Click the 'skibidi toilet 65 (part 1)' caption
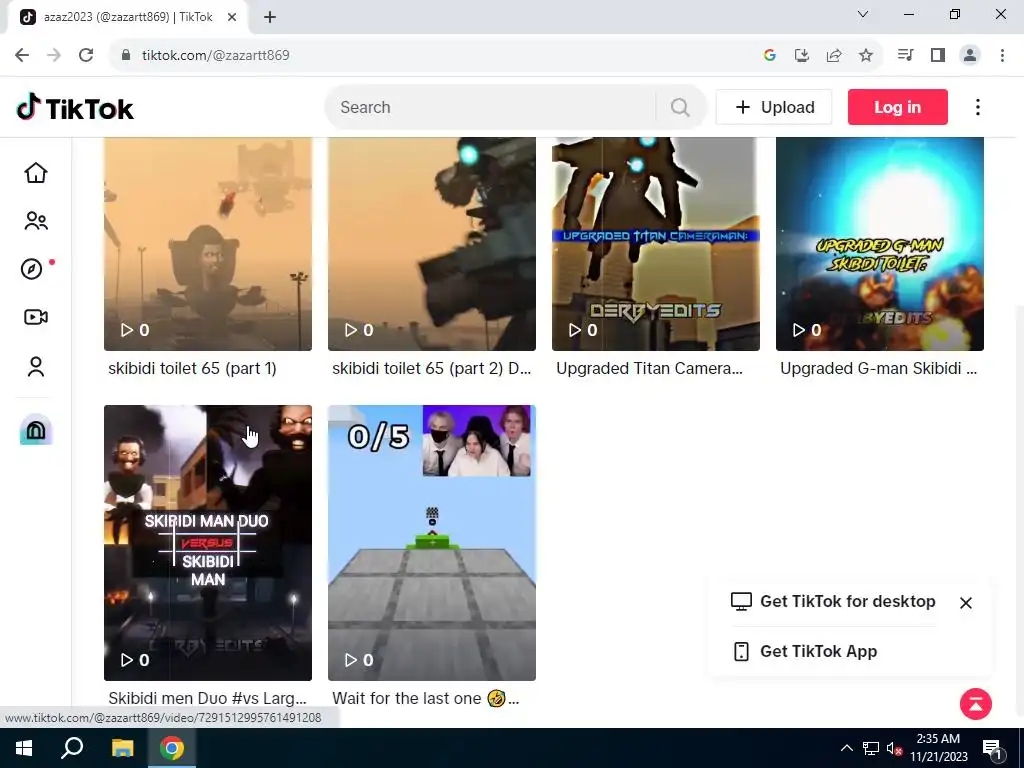Viewport: 1024px width, 768px height. click(x=193, y=368)
